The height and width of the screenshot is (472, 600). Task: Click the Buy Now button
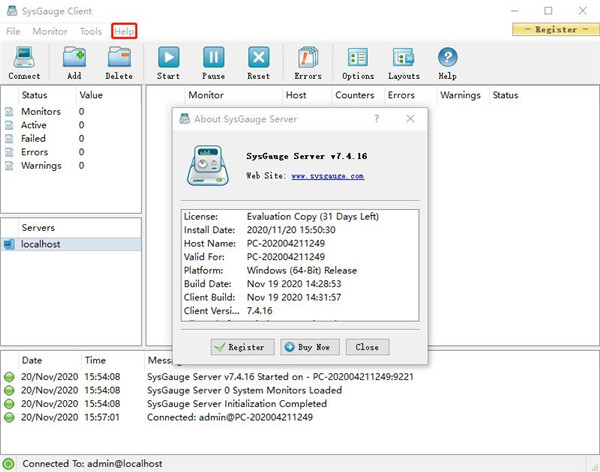coord(310,347)
